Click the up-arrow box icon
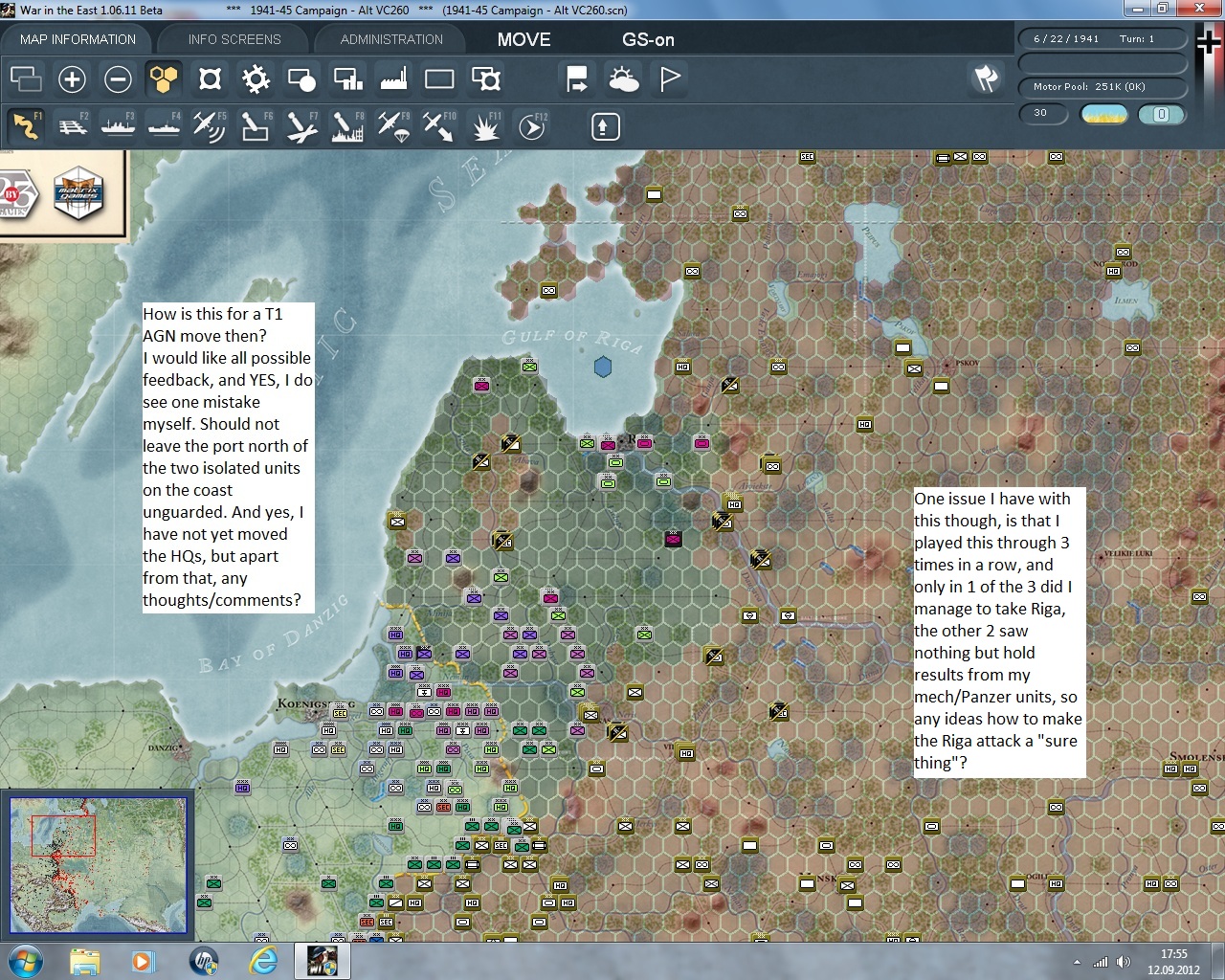The height and width of the screenshot is (980, 1225). point(605,126)
